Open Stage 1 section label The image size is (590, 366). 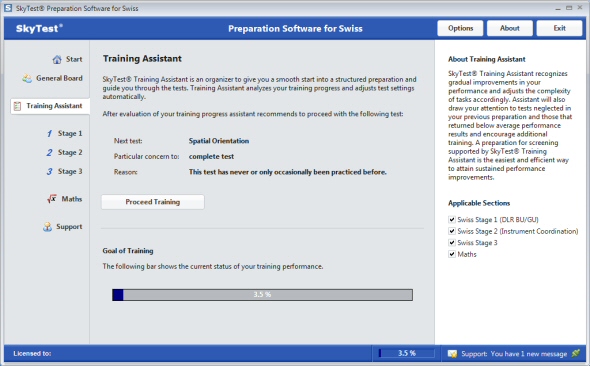click(70, 134)
